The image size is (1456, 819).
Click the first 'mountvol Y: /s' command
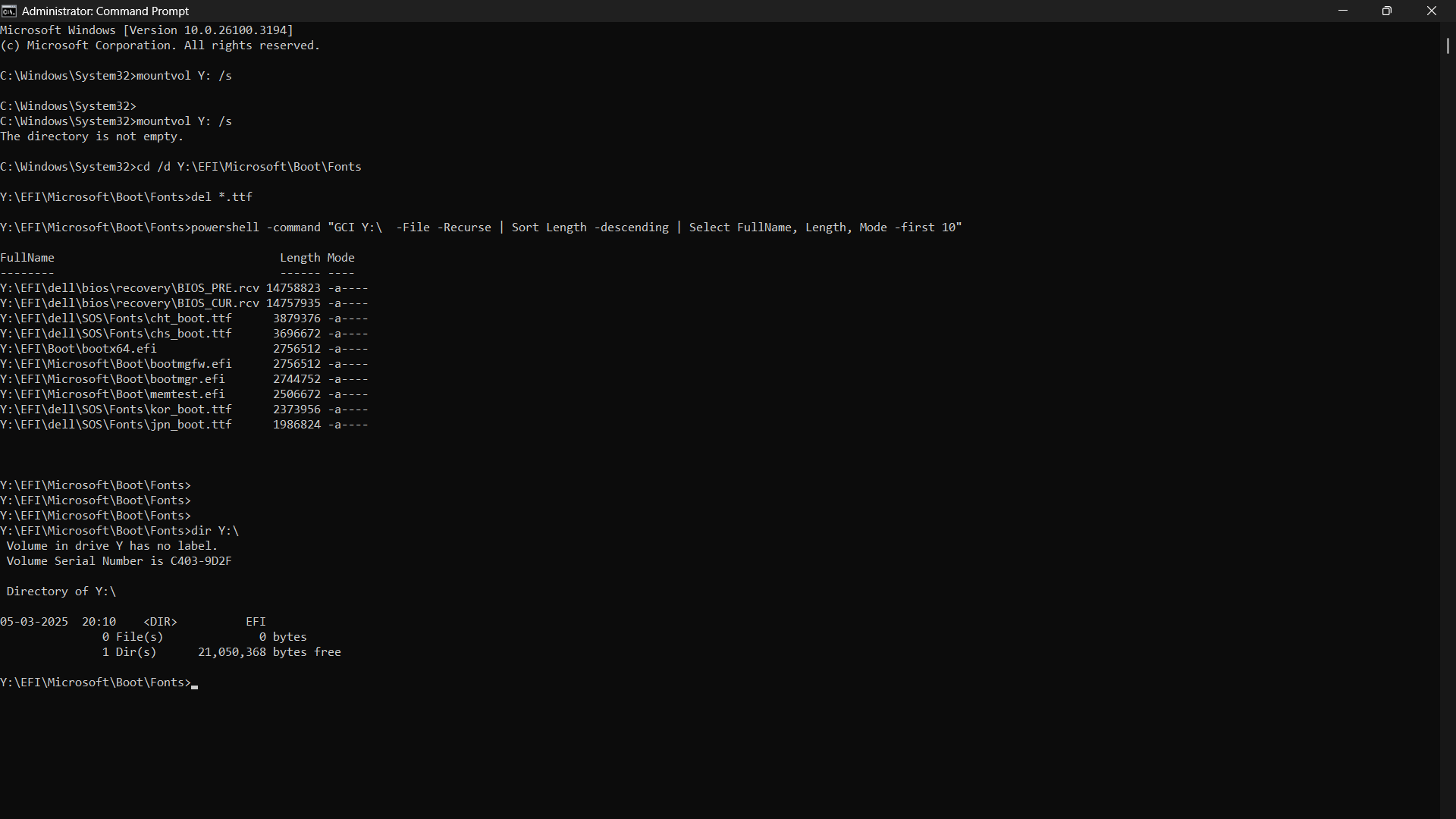point(184,76)
